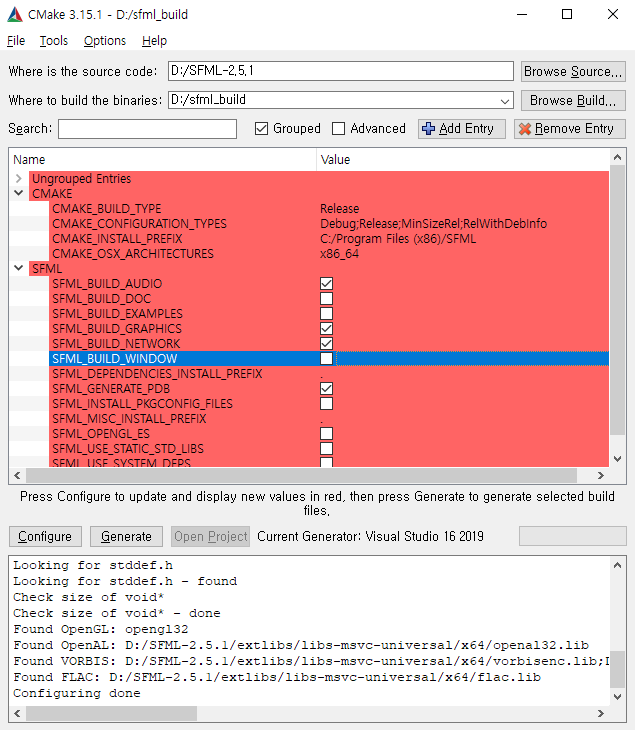The width and height of the screenshot is (635, 730).
Task: Maximize the CMake window
Action: click(567, 14)
